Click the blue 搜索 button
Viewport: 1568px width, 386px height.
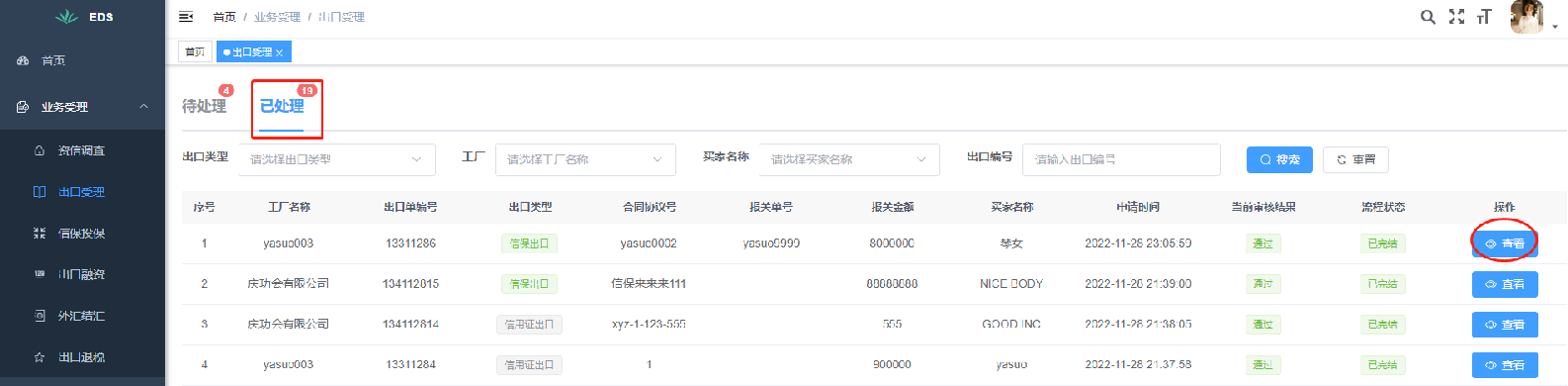pyautogui.click(x=1279, y=159)
